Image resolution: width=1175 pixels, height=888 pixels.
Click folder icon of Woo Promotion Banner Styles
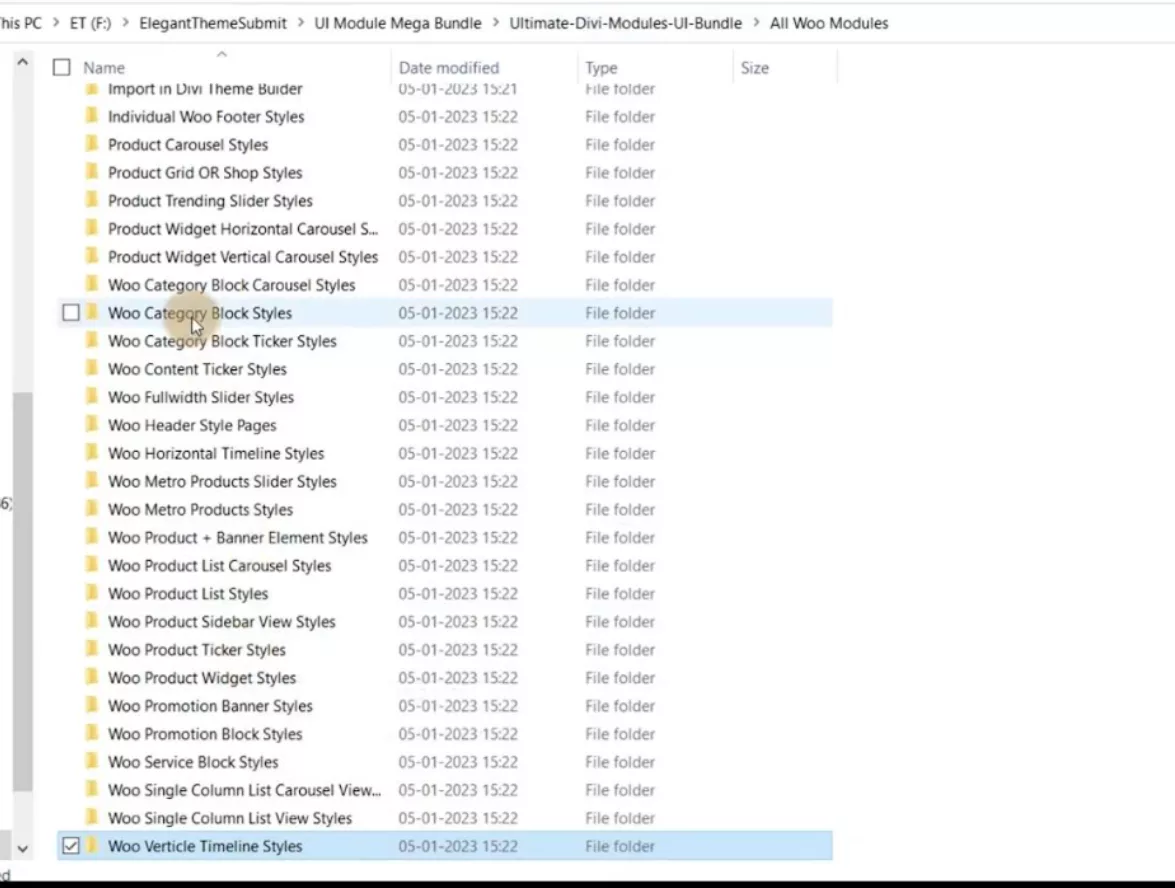click(92, 706)
